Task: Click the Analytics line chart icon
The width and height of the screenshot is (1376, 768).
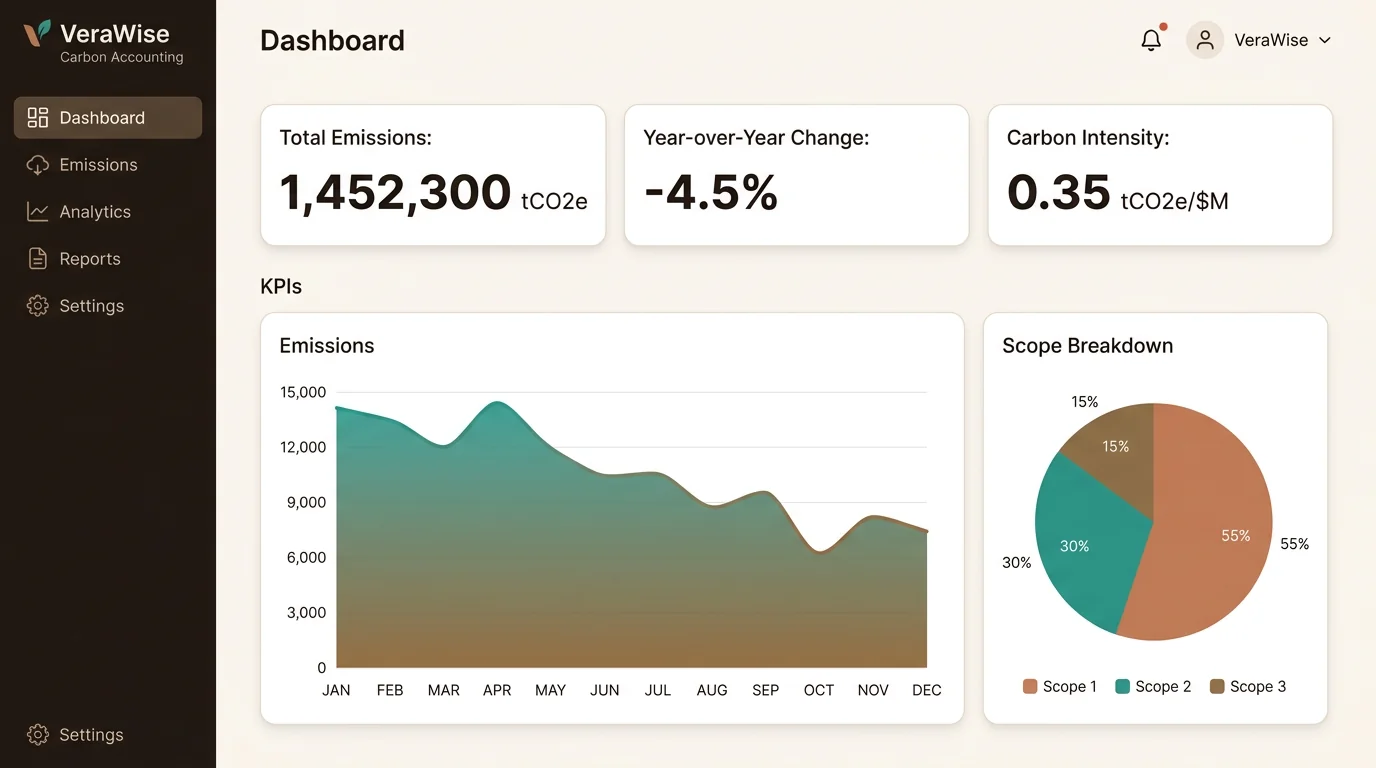Action: pos(37,212)
